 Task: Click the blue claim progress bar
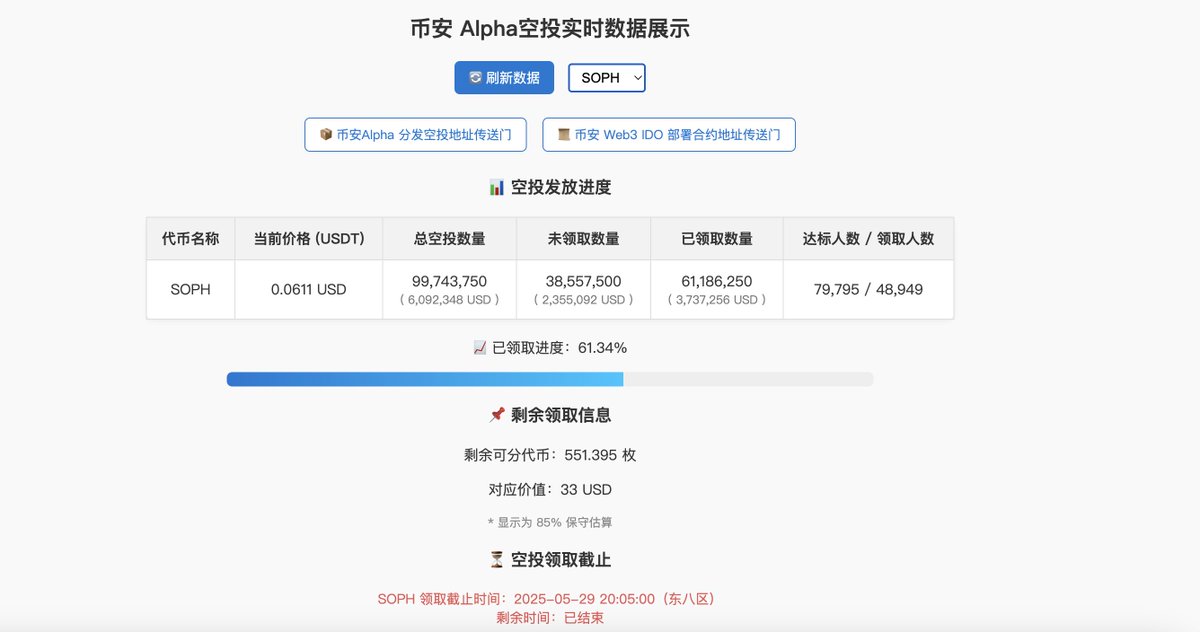(x=425, y=379)
